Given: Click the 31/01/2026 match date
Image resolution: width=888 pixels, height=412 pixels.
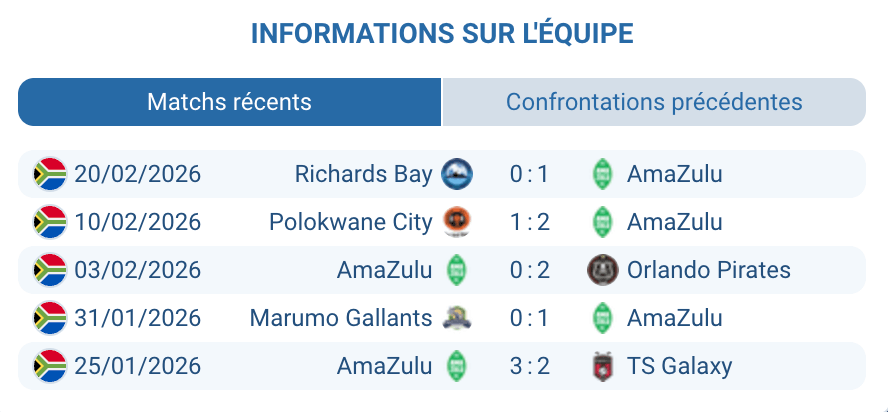Looking at the screenshot, I should coord(137,318).
